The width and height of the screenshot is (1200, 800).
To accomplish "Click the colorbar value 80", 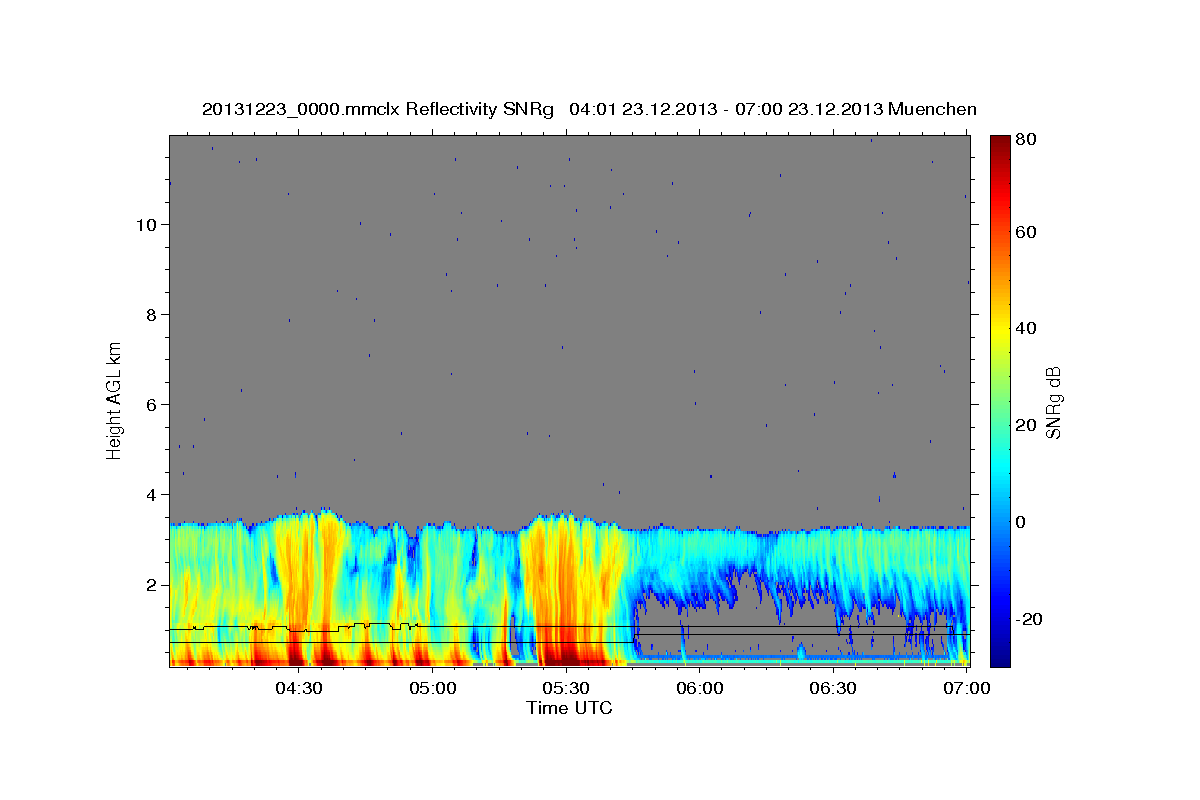I will [1025, 139].
